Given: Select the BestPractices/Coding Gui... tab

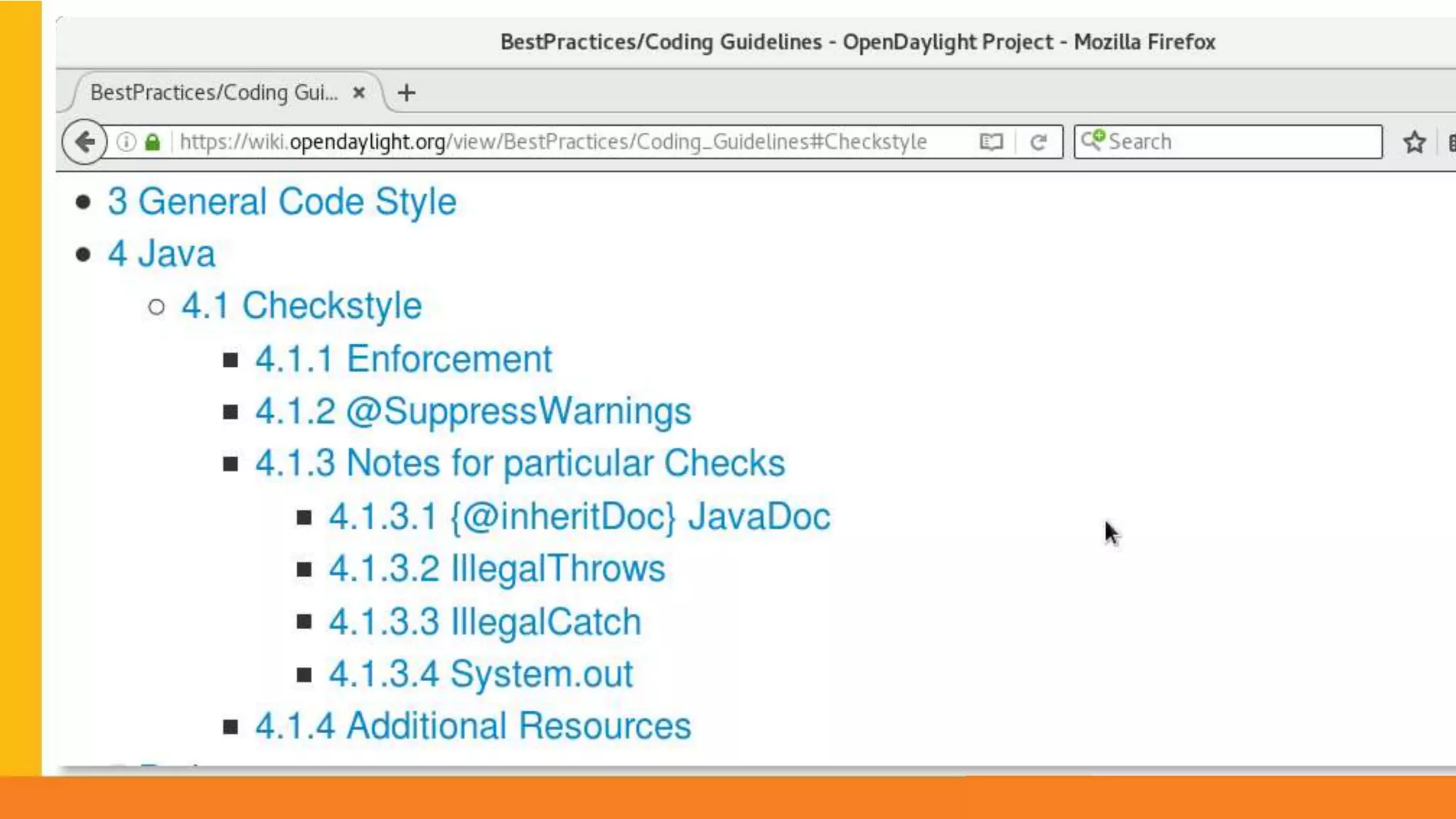Looking at the screenshot, I should click(213, 92).
